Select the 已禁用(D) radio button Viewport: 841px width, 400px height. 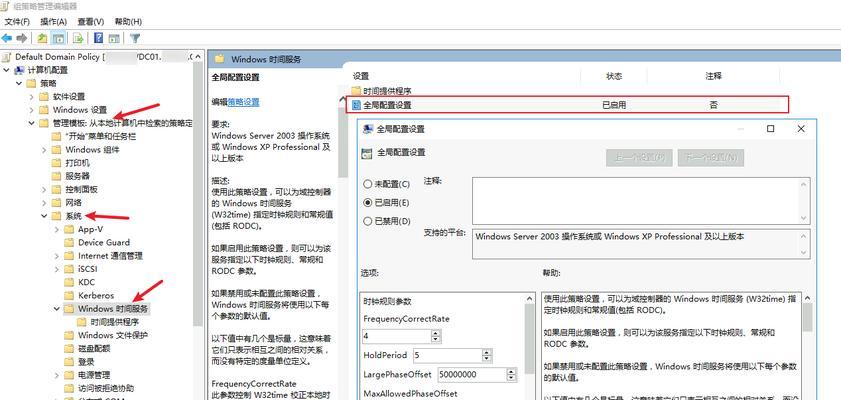[368, 221]
